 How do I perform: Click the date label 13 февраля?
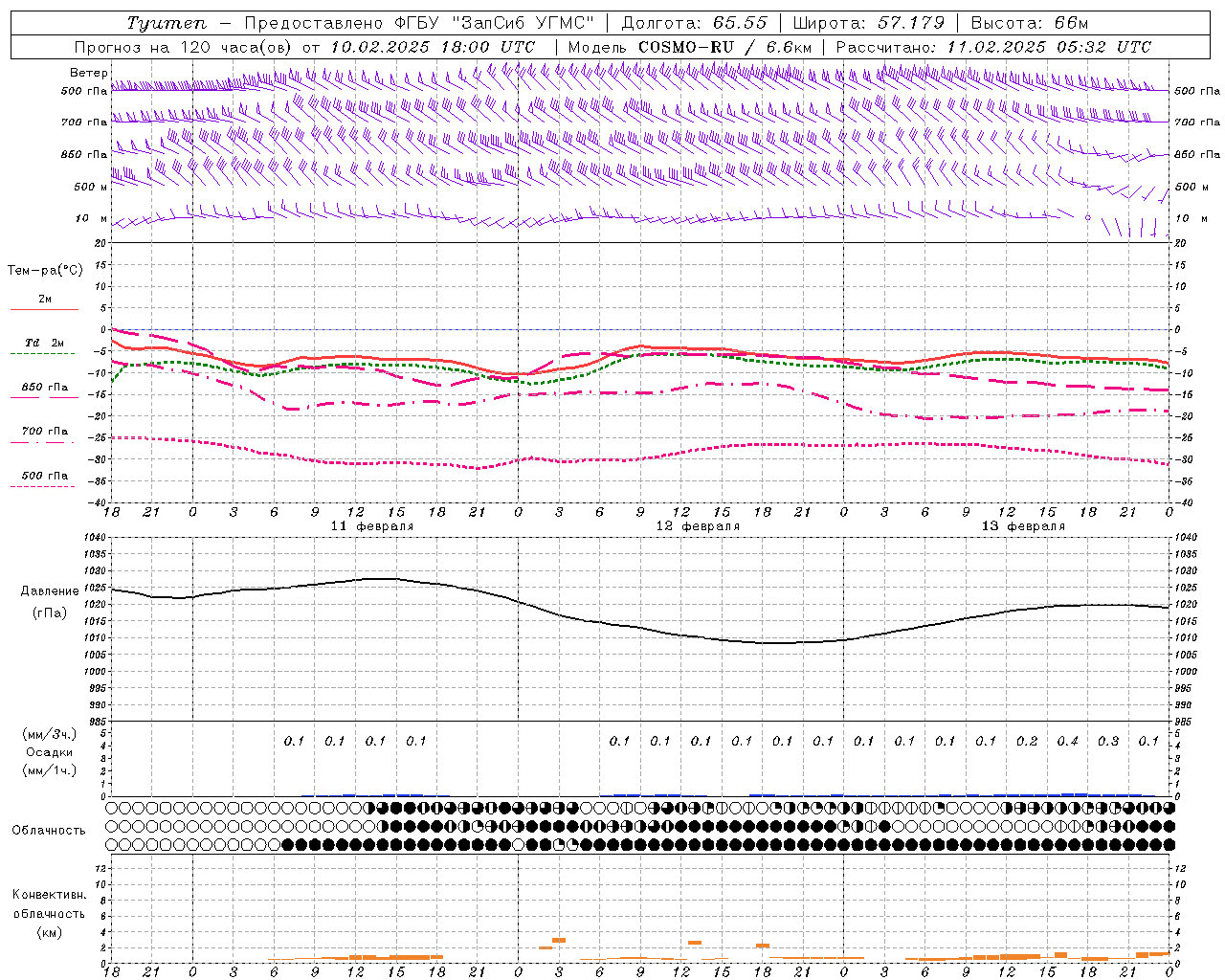[1023, 526]
